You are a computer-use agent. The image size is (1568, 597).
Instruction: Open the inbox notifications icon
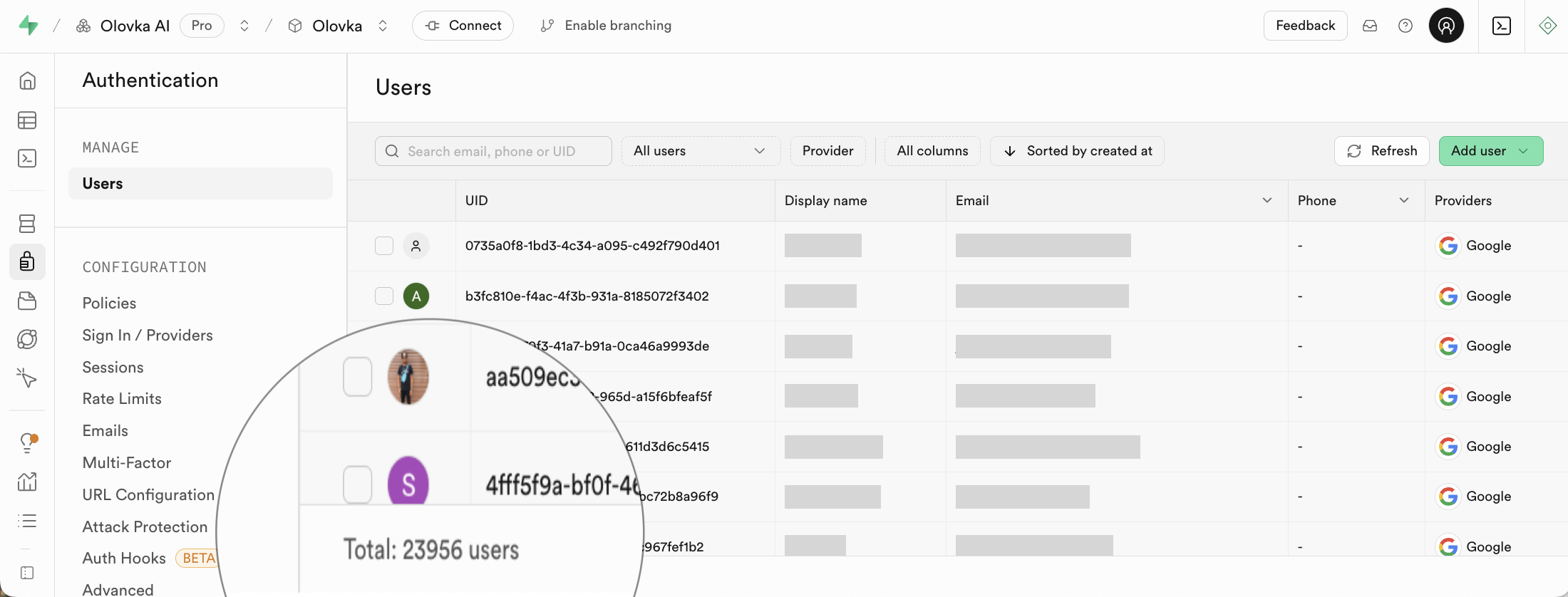(x=1369, y=26)
